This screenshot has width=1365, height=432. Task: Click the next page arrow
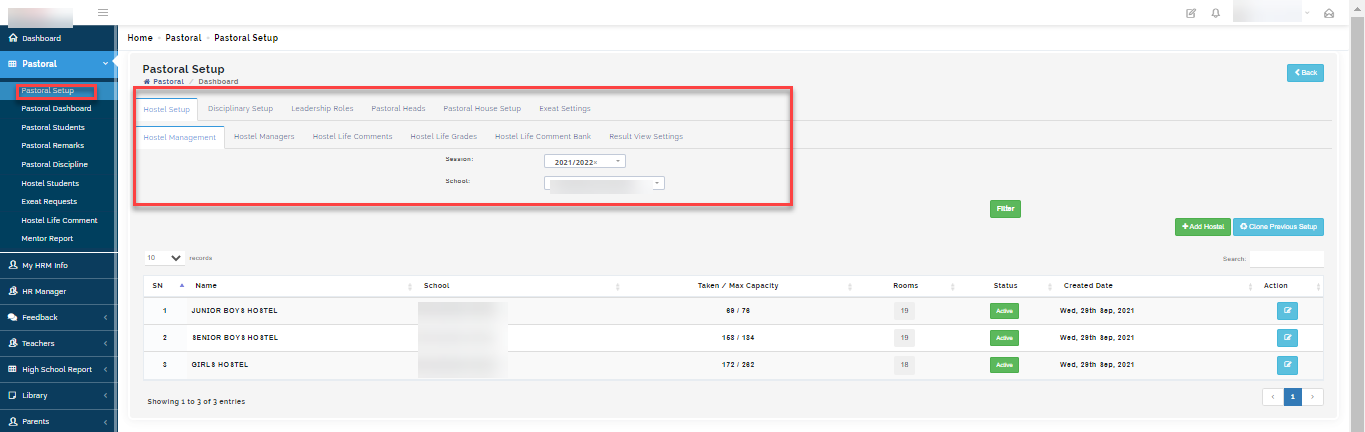1312,397
